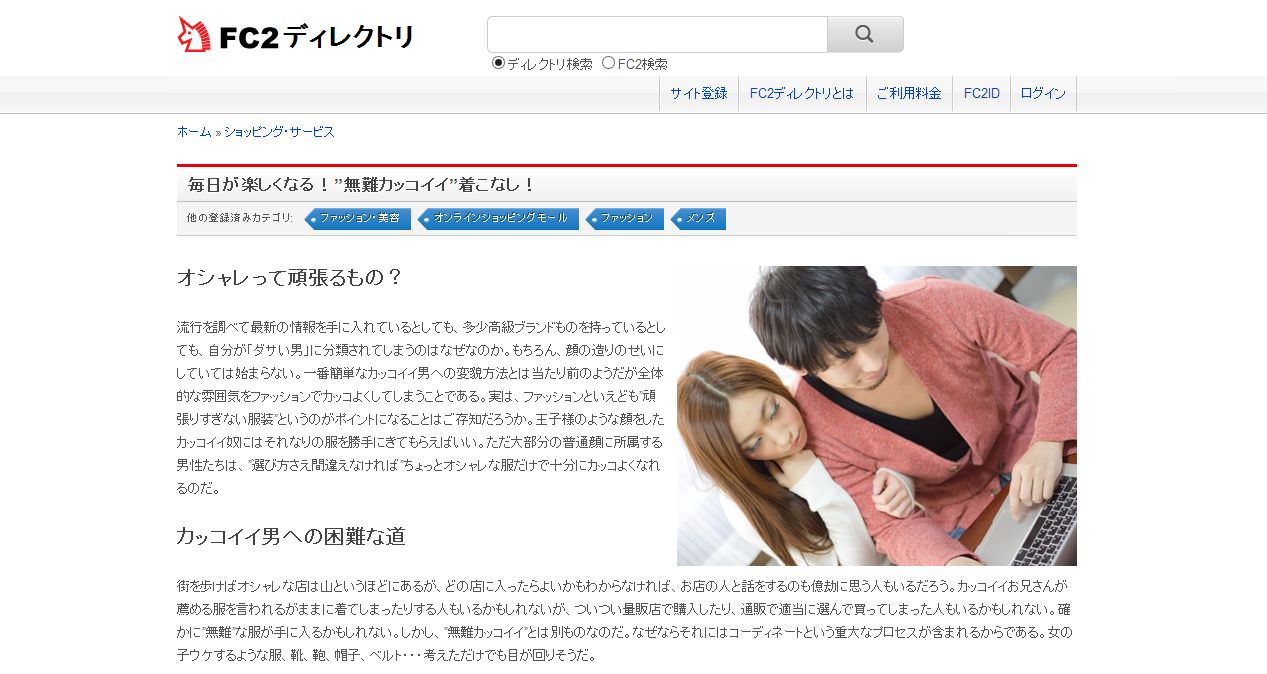This screenshot has height=674, width=1267.
Task: Select the ファッション category tag
Action: (x=625, y=218)
